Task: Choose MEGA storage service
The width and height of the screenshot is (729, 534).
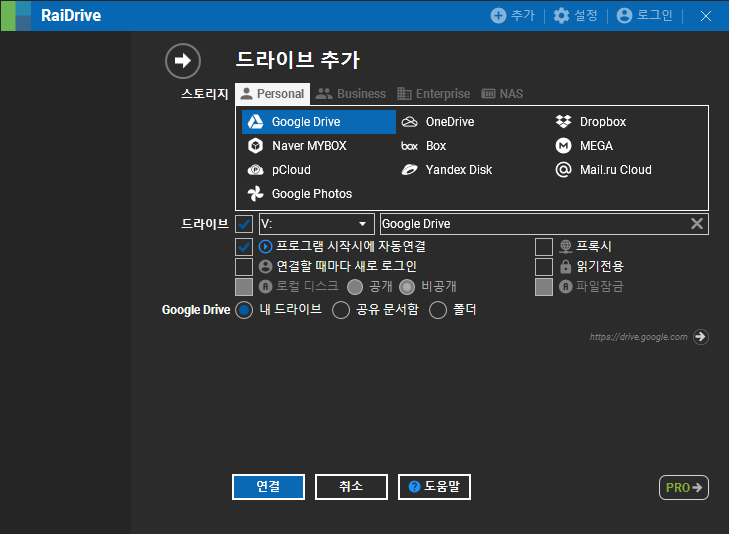Action: point(584,146)
